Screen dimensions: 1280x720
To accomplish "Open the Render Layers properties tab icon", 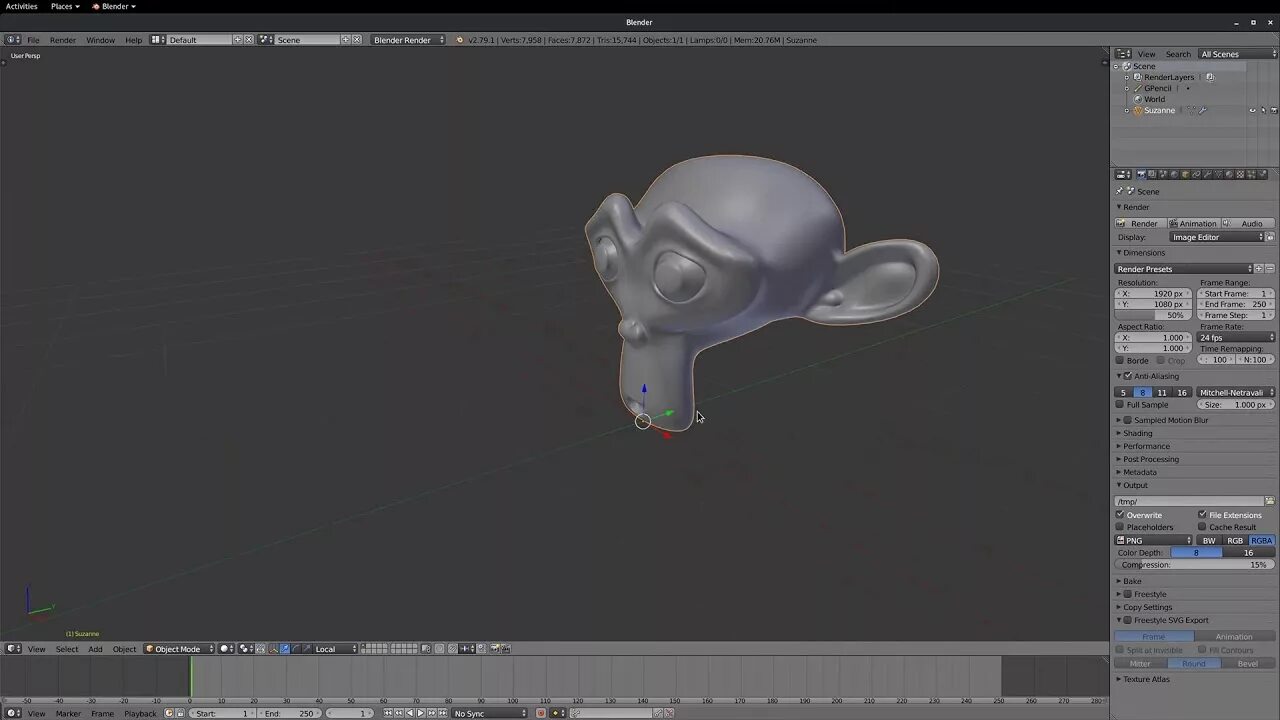I will (1152, 175).
